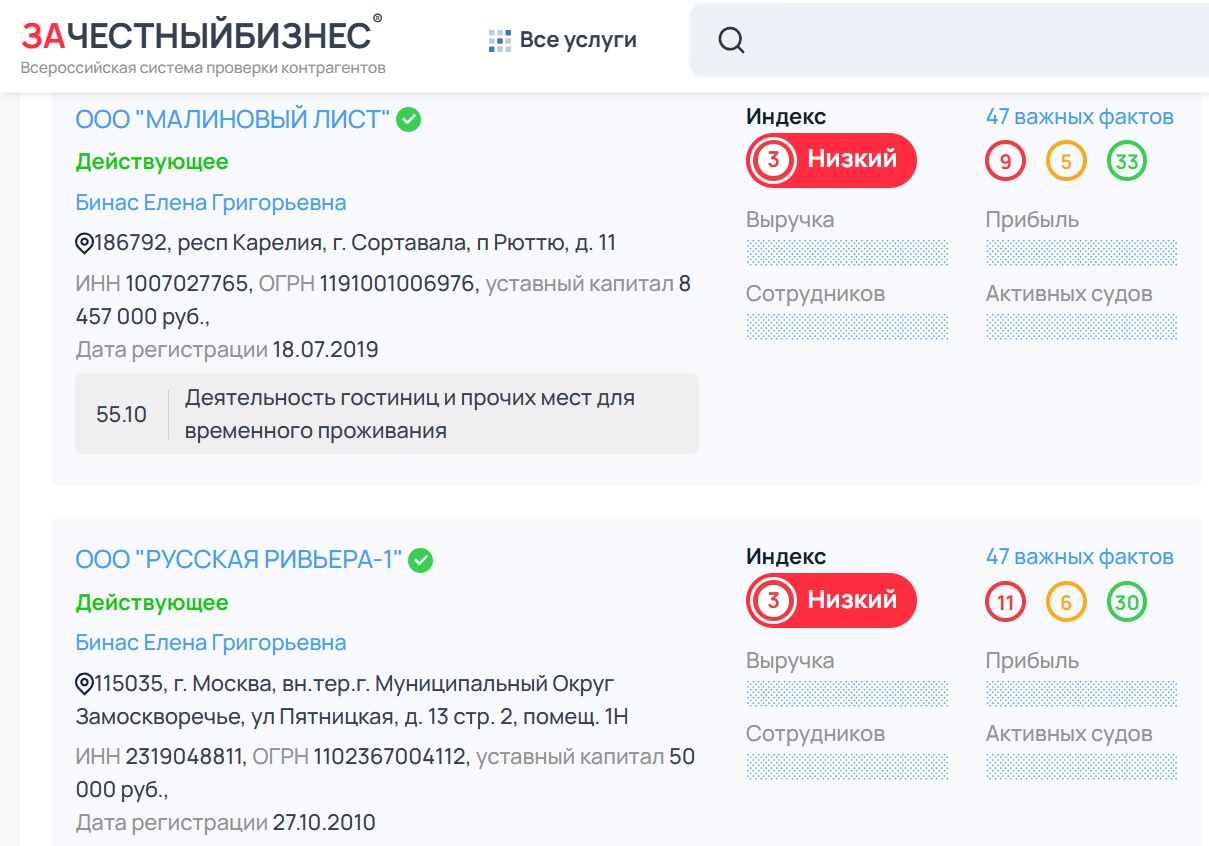
Task: Open 47 важных фактов link for МАЛИНОВЫЙ ЛИСТ
Action: (1080, 116)
